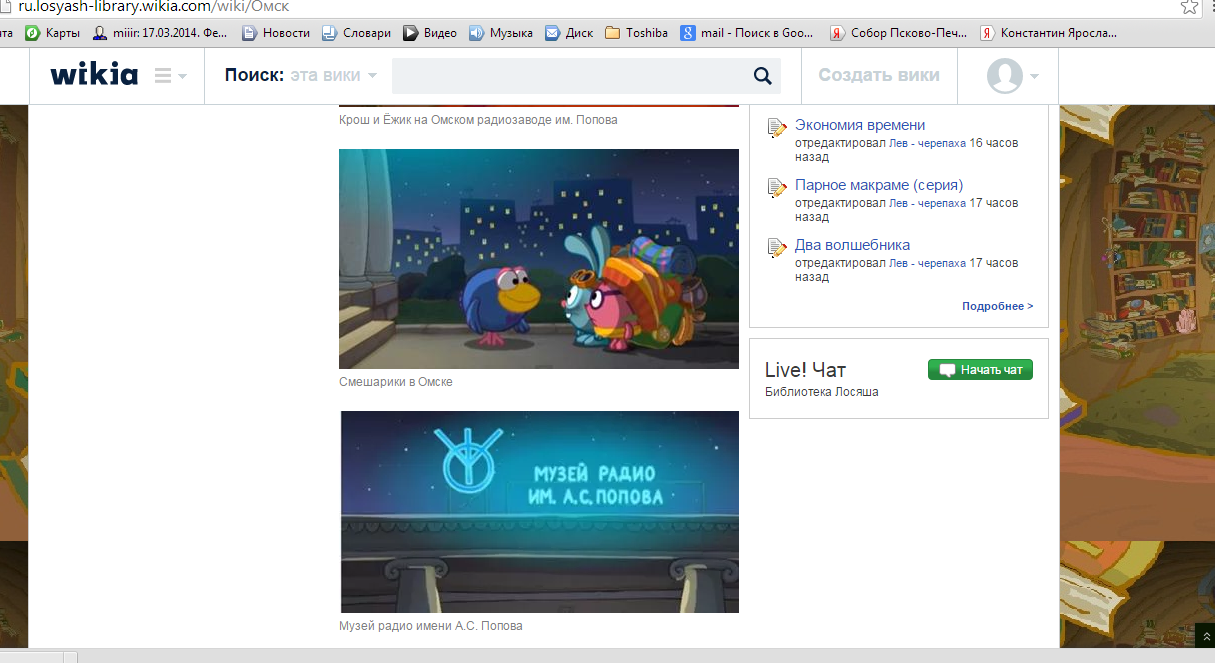Click caption 'Крош и Ёжик на Омском радиозаводе'
Viewport: 1215px width, 663px height.
click(478, 120)
